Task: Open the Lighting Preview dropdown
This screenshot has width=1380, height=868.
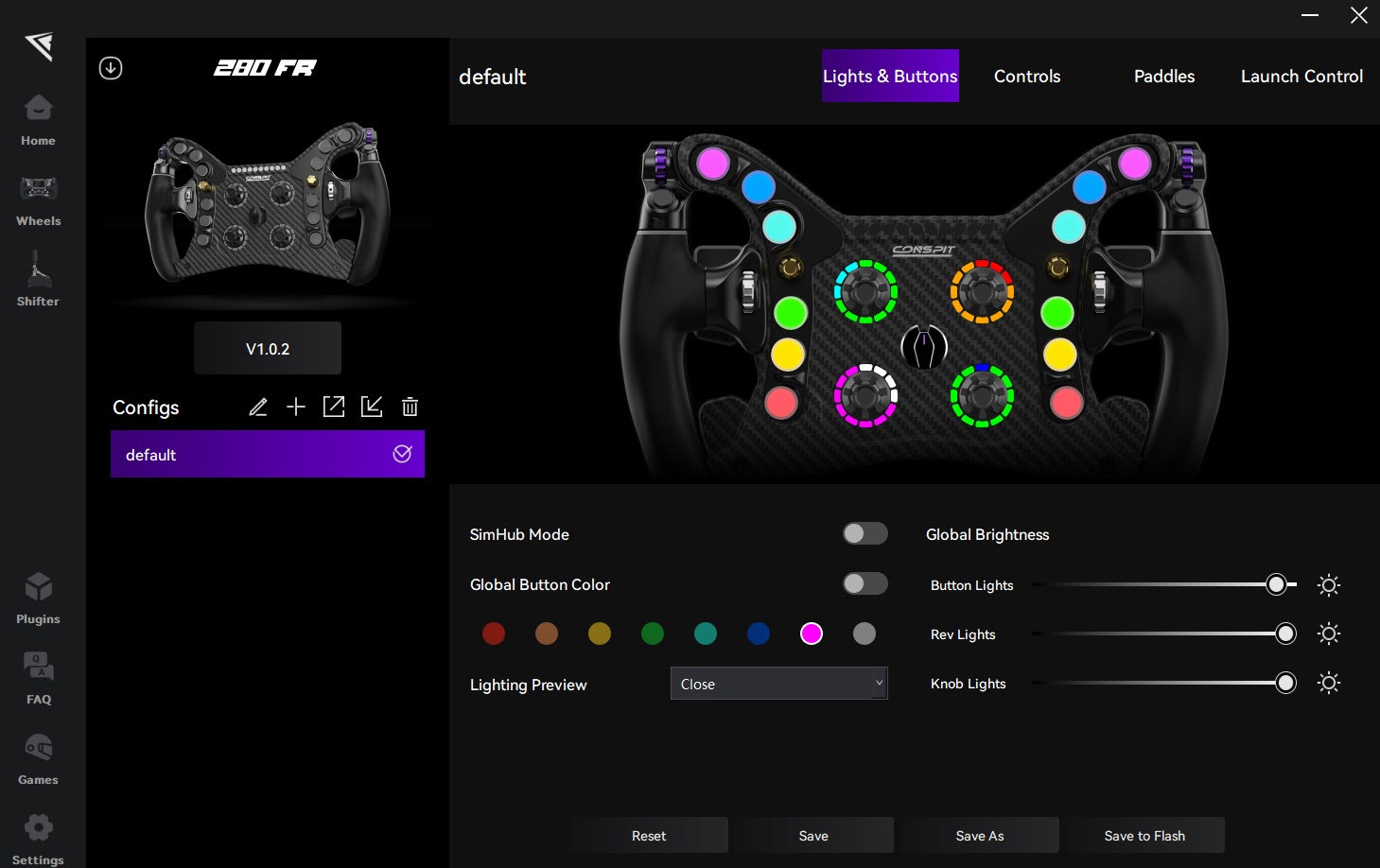Action: coord(778,684)
